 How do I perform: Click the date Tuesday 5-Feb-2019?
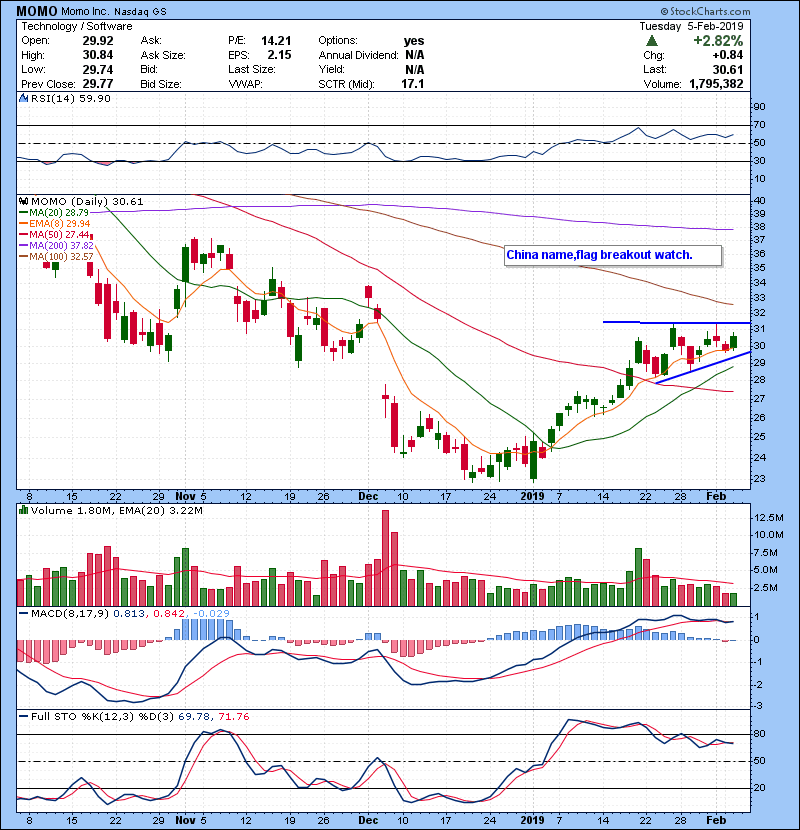pyautogui.click(x=691, y=26)
